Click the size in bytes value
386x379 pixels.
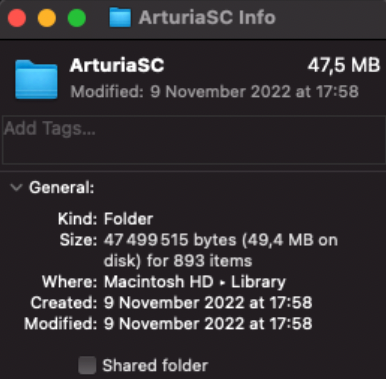pyautogui.click(x=221, y=250)
